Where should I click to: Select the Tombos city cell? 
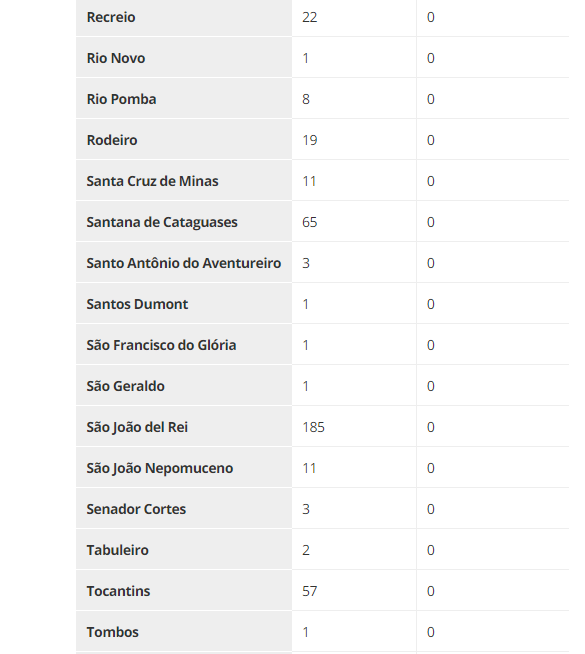pyautogui.click(x=184, y=632)
